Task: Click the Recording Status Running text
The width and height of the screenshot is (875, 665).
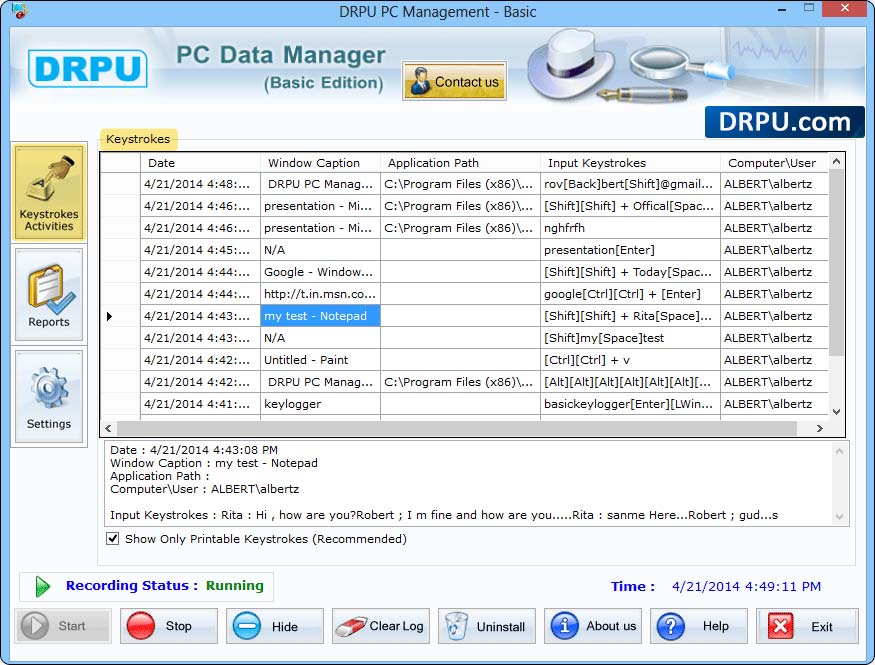Action: [x=234, y=585]
